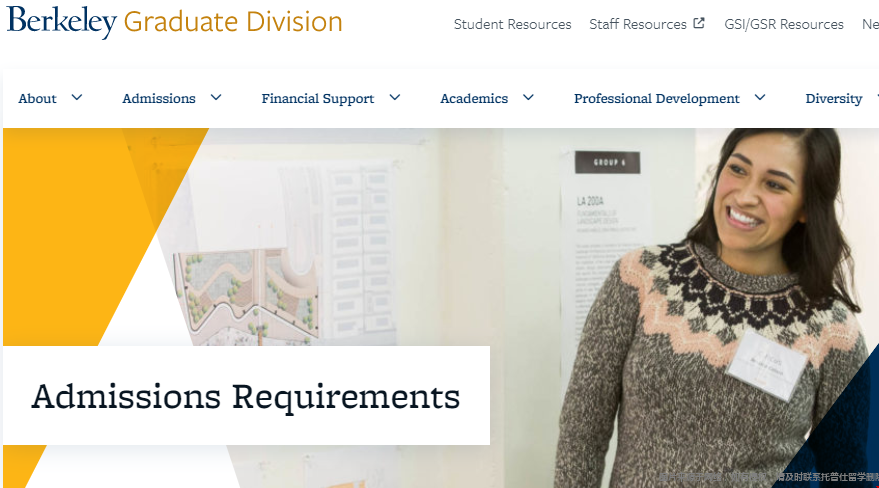Viewport: 879px width, 488px height.
Task: Expand the Financial Support chevron
Action: pyautogui.click(x=395, y=97)
